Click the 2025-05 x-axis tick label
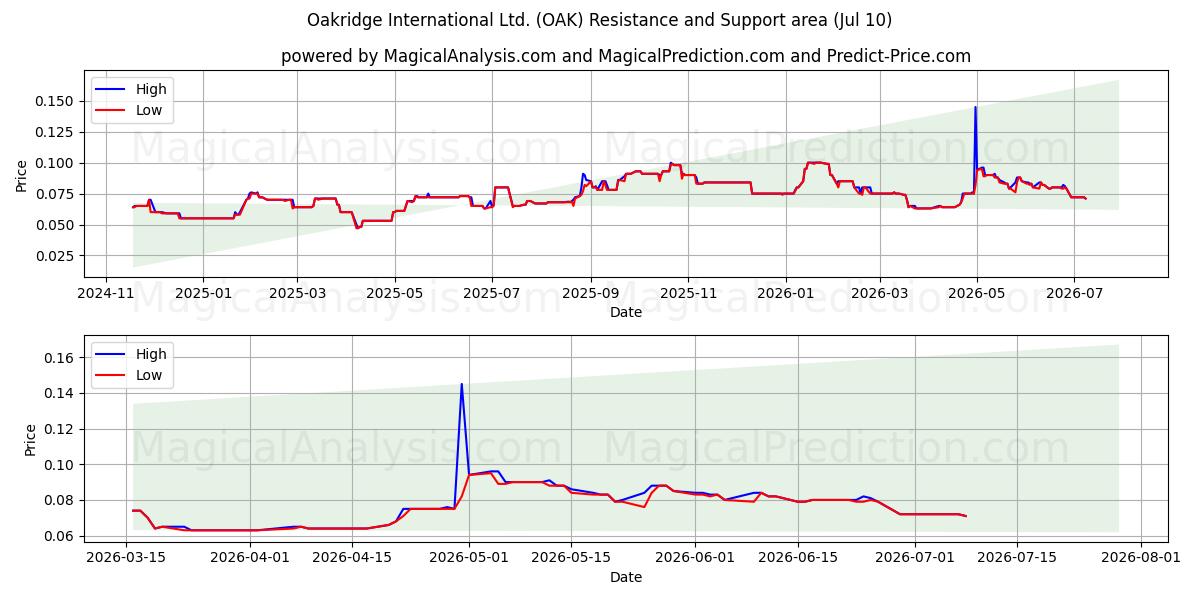Screen dimensions: 1200x600 coord(394,295)
